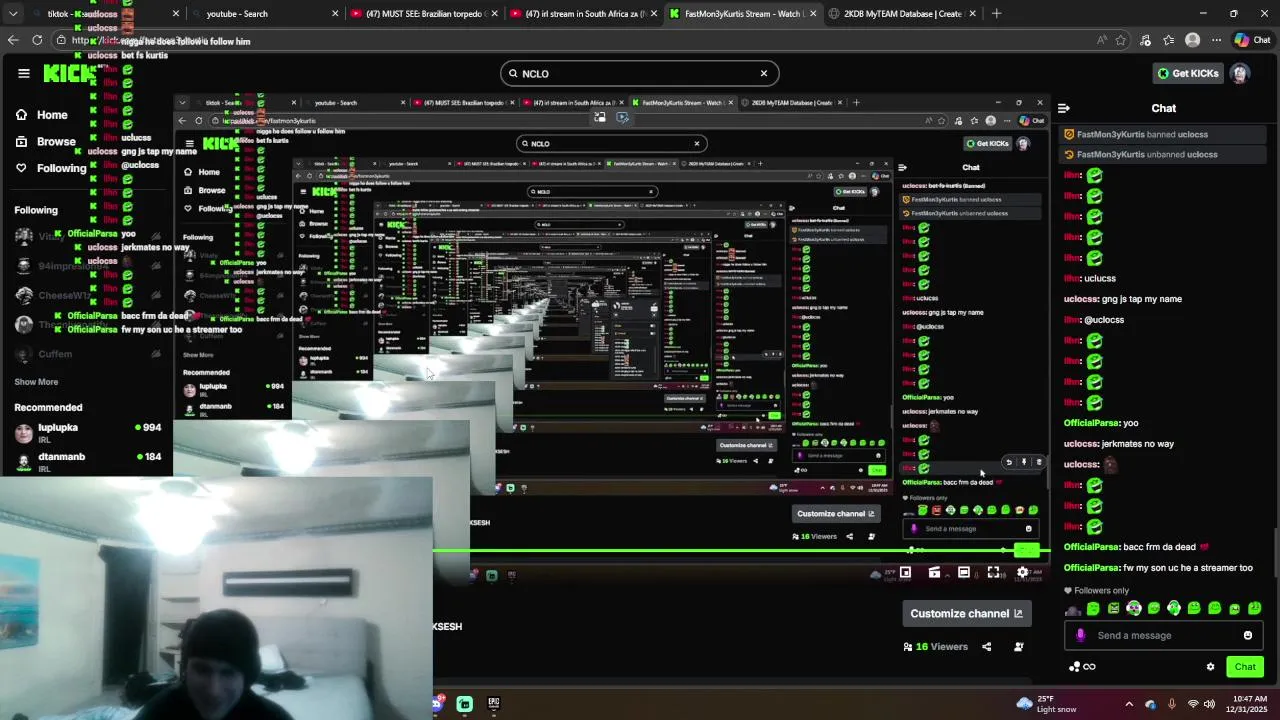The image size is (1280, 720).
Task: Open the Kick sidebar hamburger menu
Action: (x=23, y=73)
